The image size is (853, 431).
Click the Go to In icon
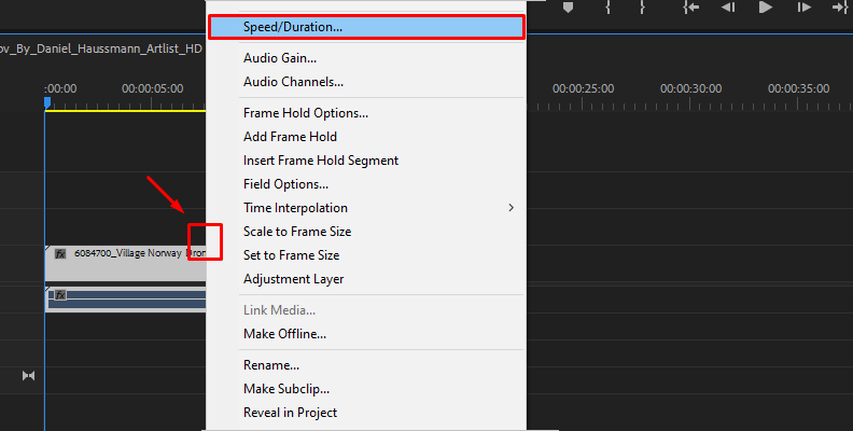(x=691, y=7)
